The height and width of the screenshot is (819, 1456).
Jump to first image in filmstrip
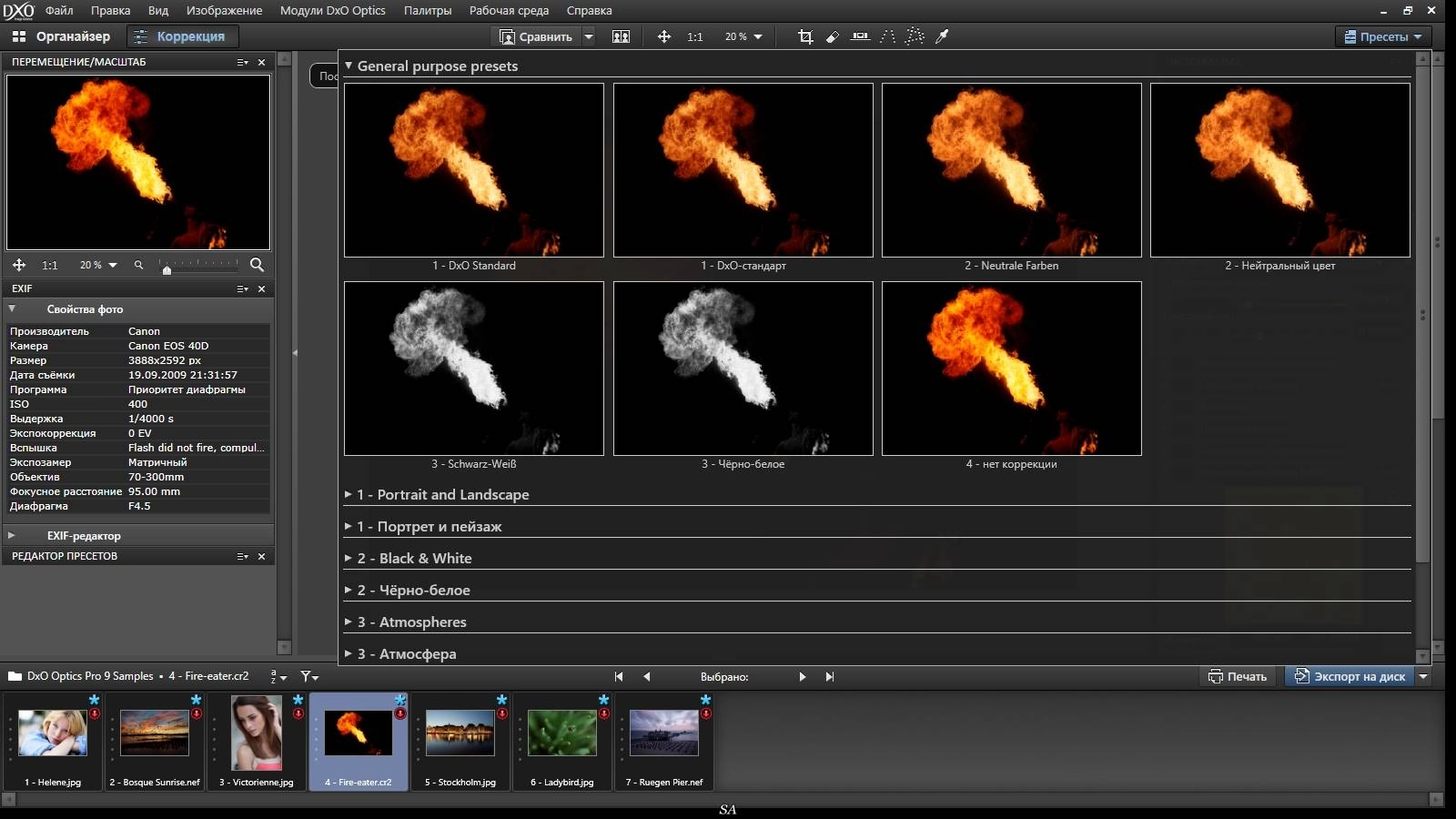(x=619, y=676)
